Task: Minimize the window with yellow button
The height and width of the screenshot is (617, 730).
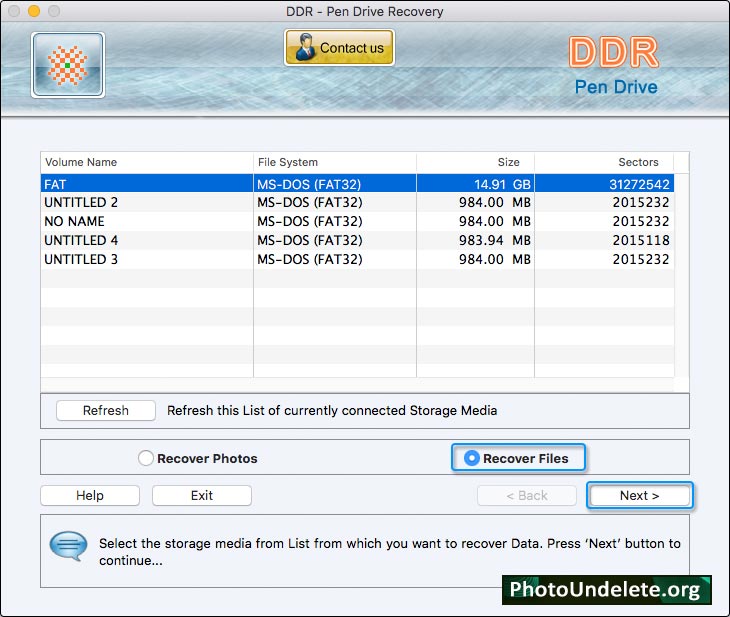Action: tap(34, 11)
